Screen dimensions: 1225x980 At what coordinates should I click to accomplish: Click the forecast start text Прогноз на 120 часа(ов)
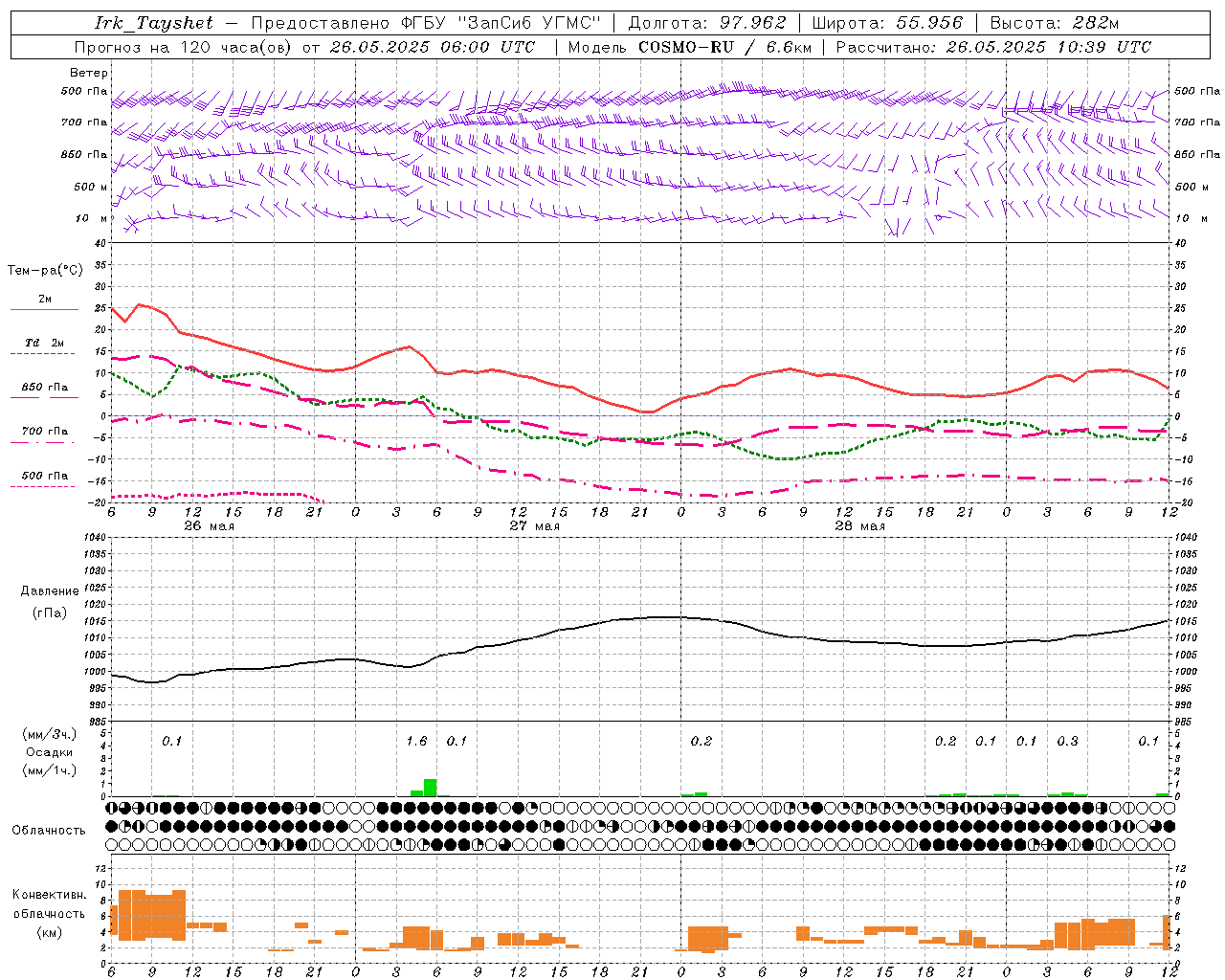point(185,47)
